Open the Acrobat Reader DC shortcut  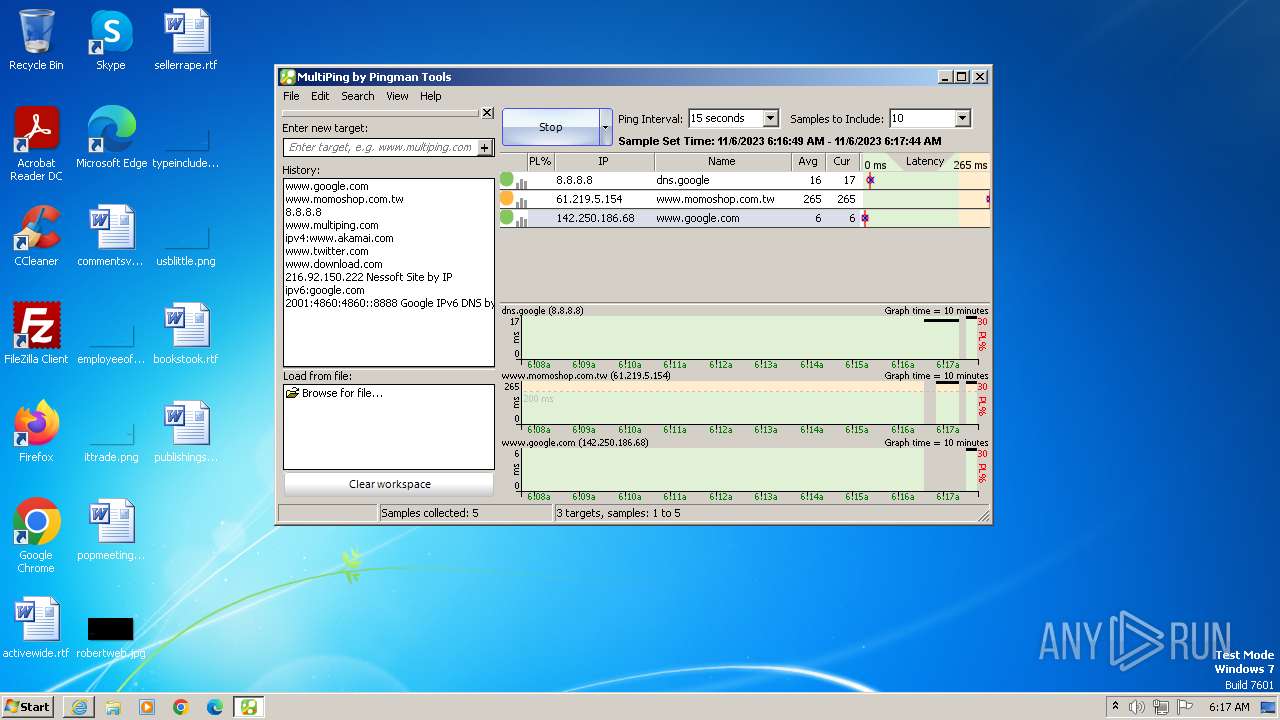click(36, 145)
